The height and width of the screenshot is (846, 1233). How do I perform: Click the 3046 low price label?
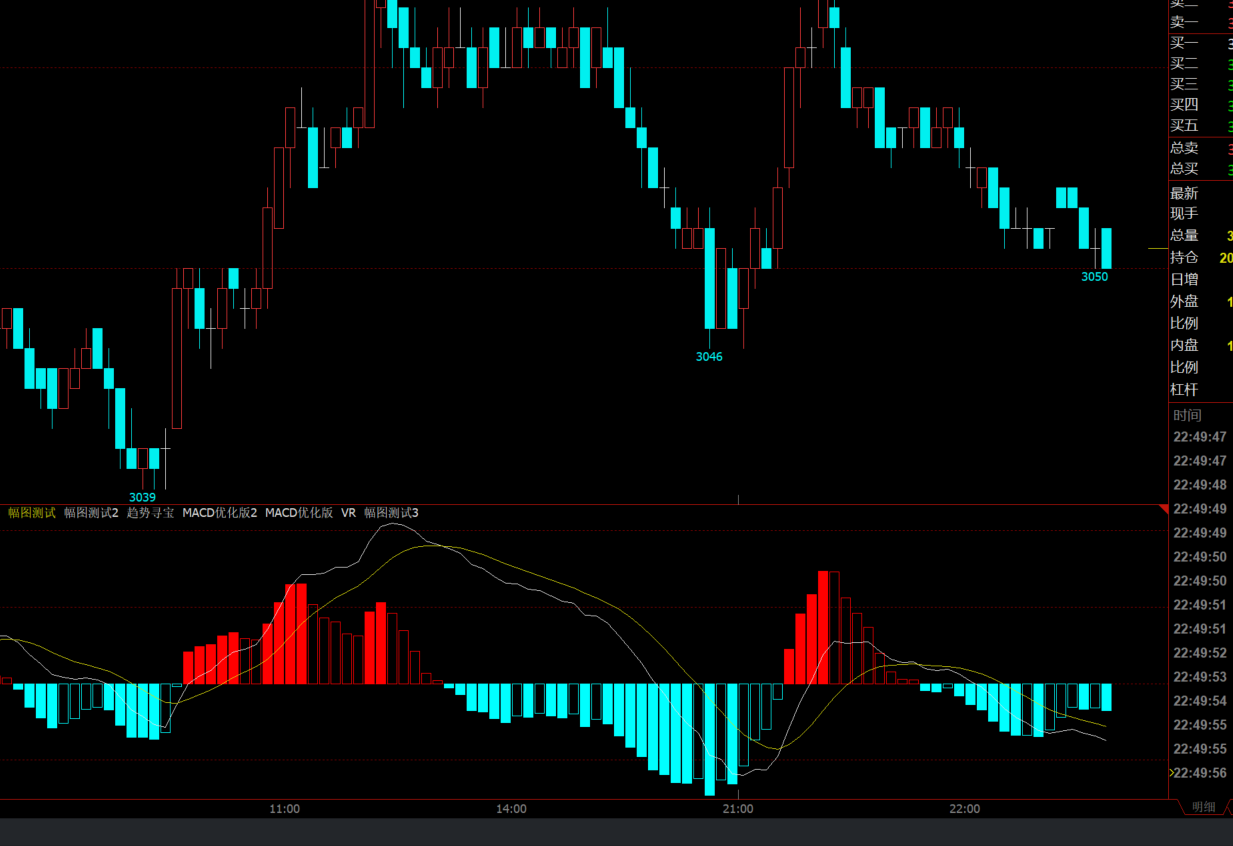click(709, 357)
